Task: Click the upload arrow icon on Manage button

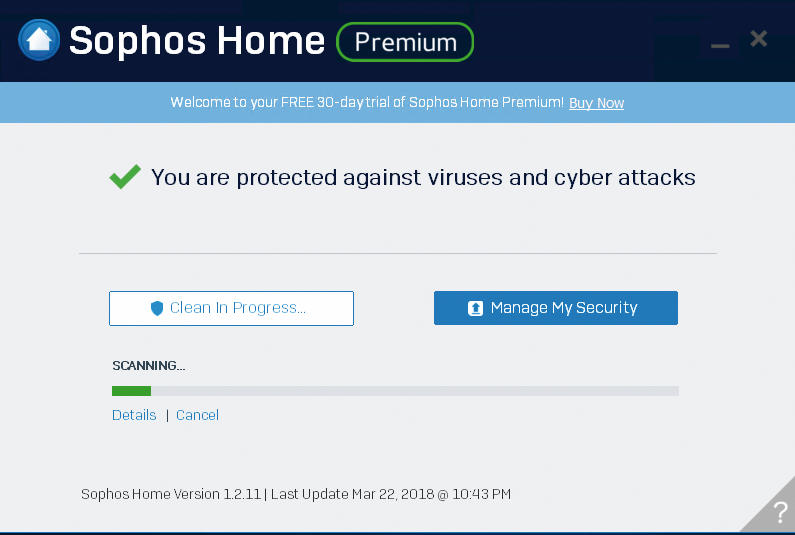Action: [475, 308]
